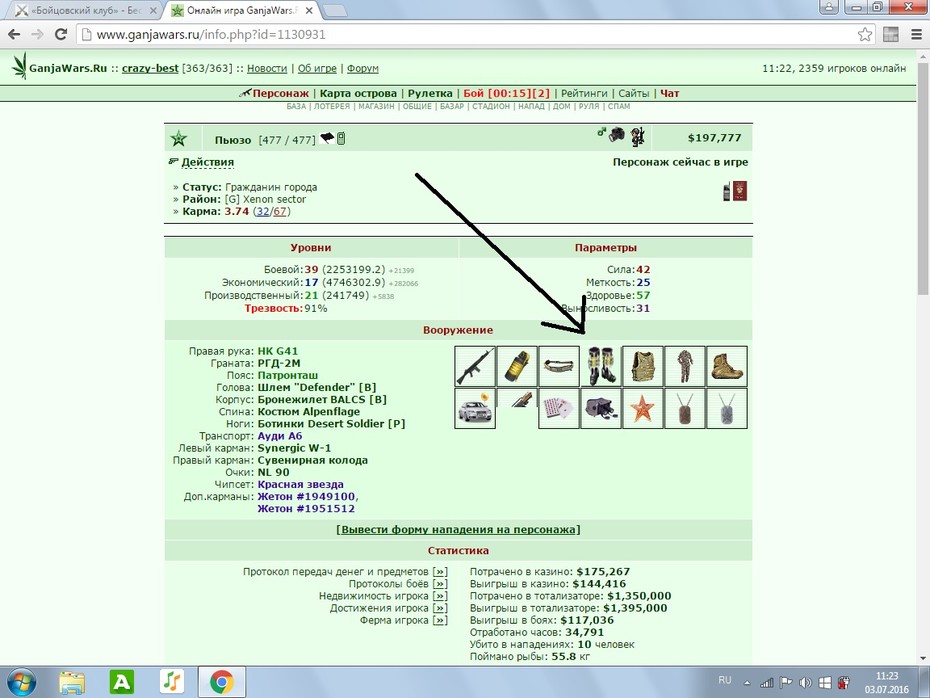
Task: Click the scrollbar down arrow
Action: [x=923, y=658]
